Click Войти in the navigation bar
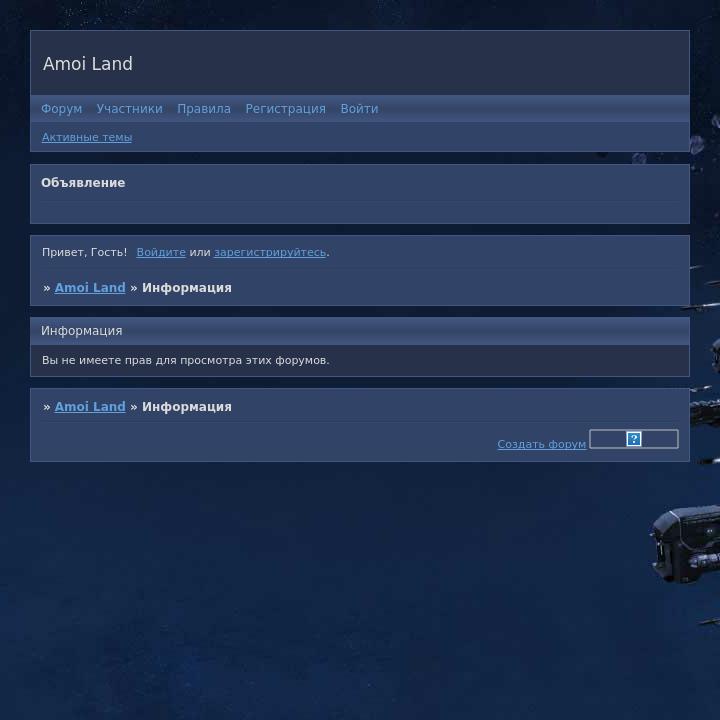This screenshot has height=720, width=720. tap(359, 109)
